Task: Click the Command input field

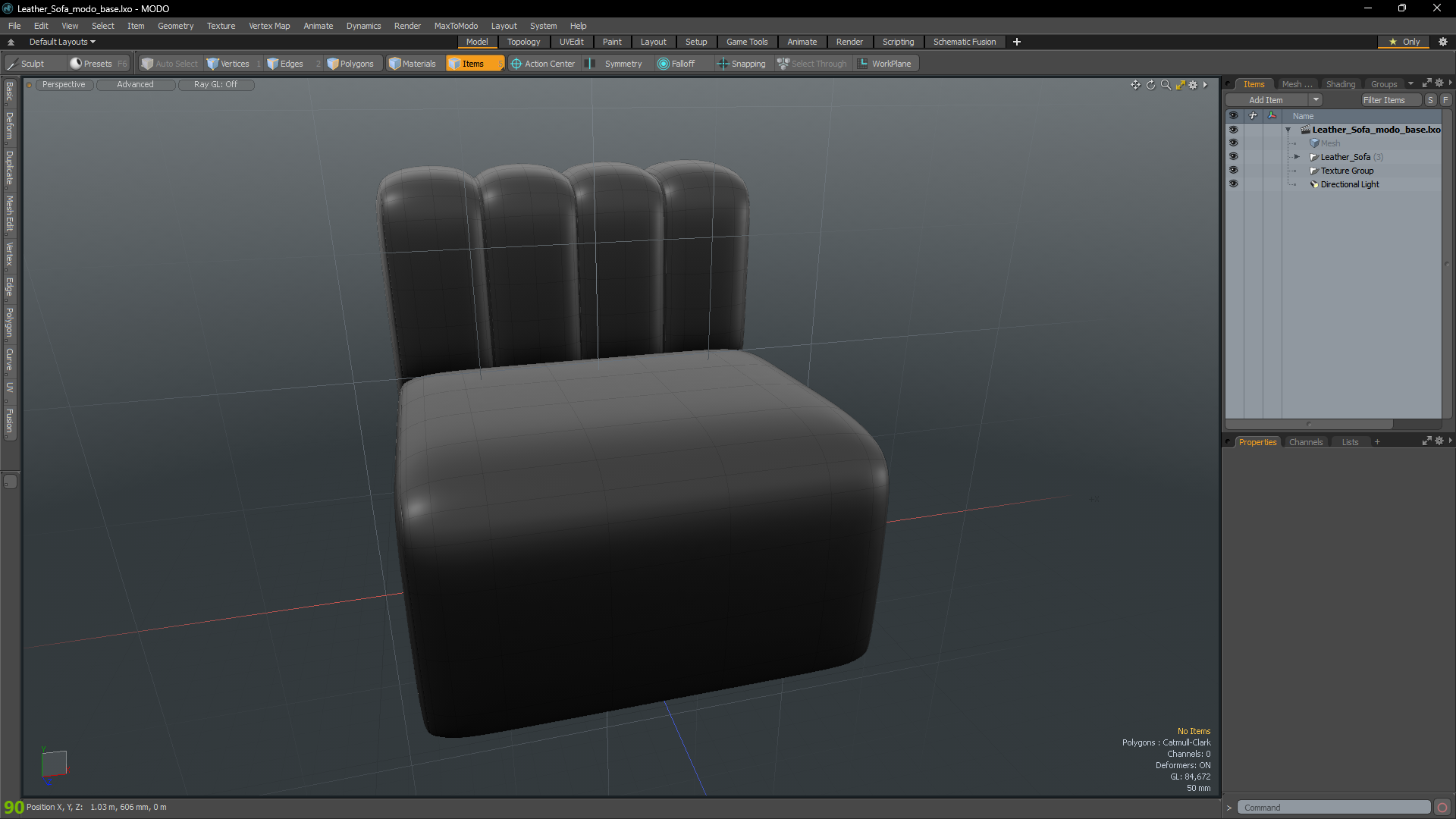Action: click(1333, 808)
